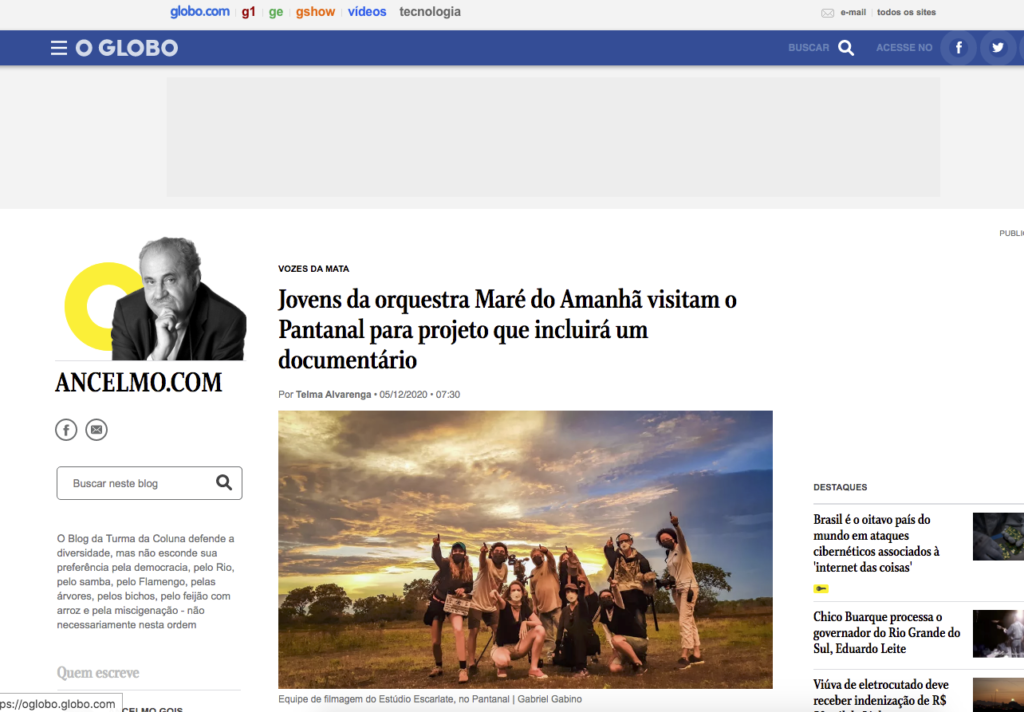
Task: Click the BUSCAR label in header
Action: tap(808, 48)
